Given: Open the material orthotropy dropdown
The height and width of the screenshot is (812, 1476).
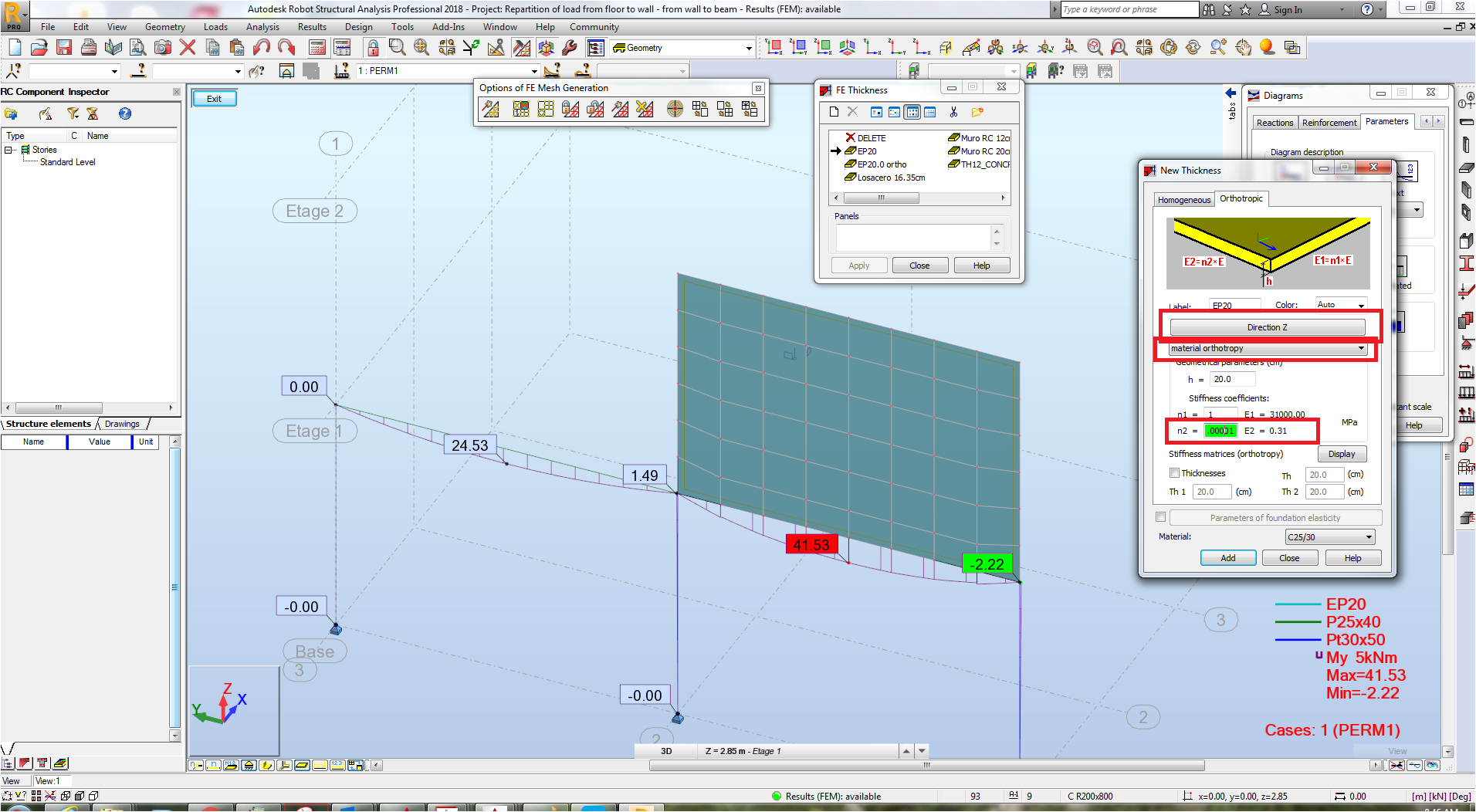Looking at the screenshot, I should pyautogui.click(x=1265, y=348).
